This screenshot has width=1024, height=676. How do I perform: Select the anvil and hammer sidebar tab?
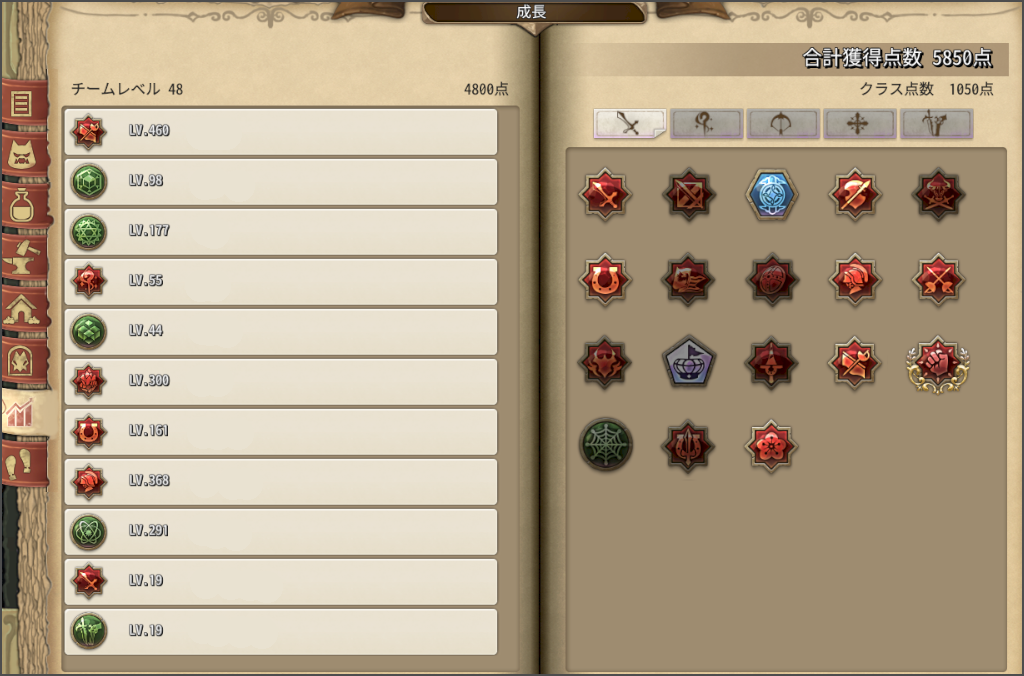24,257
